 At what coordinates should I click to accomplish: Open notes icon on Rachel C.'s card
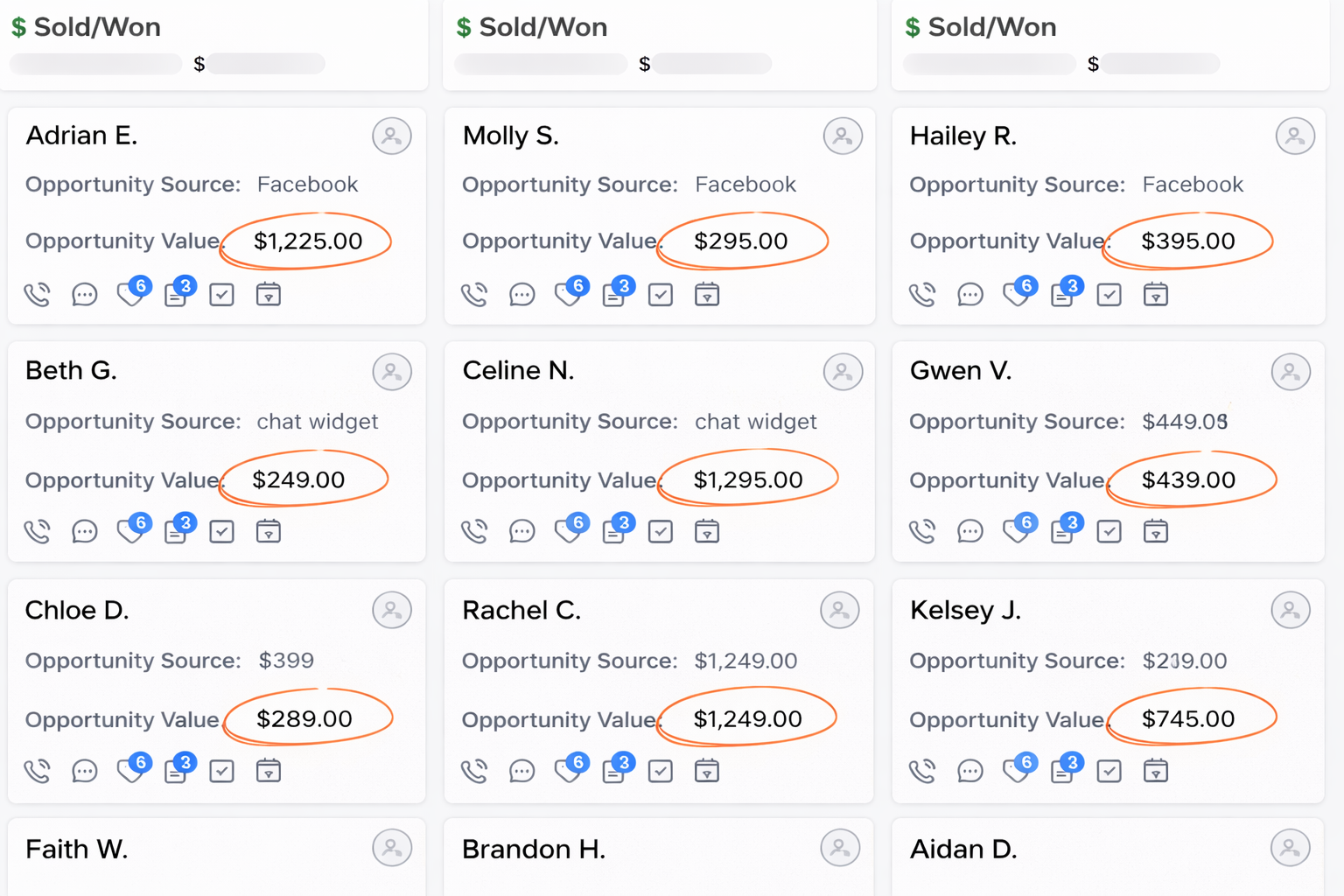(x=614, y=771)
